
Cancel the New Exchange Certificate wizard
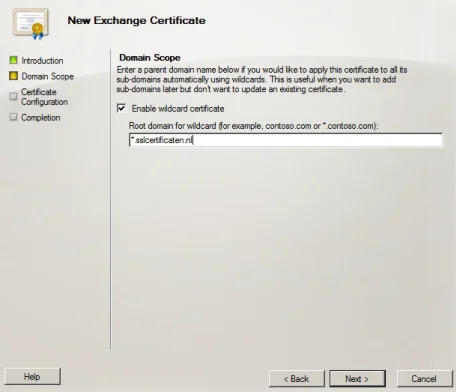424,379
